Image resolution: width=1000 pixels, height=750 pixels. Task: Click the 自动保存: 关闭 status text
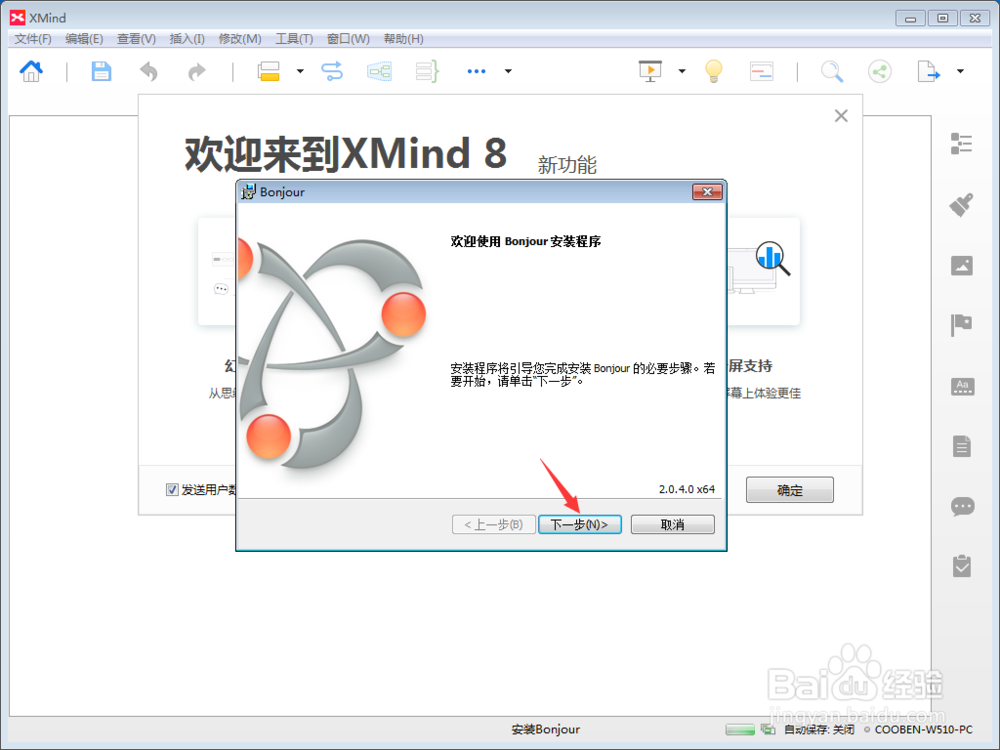pyautogui.click(x=819, y=729)
